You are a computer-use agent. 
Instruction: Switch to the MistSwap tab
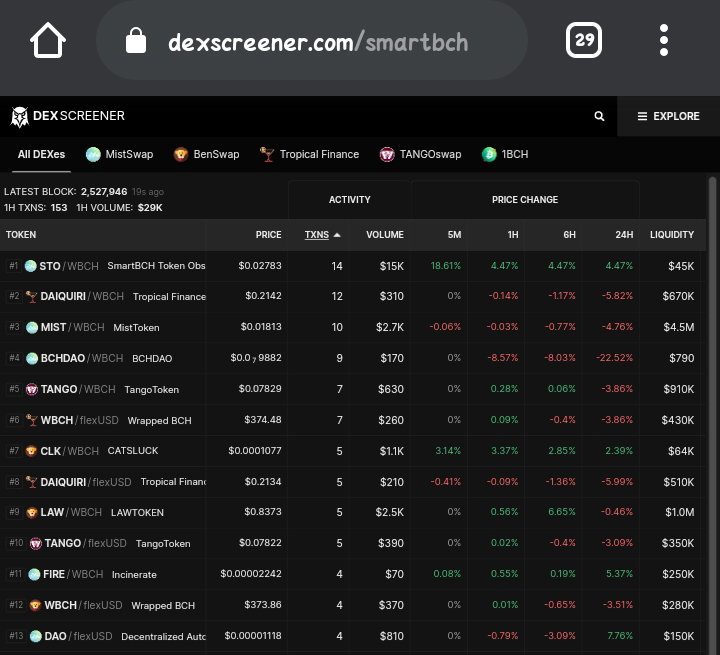119,154
